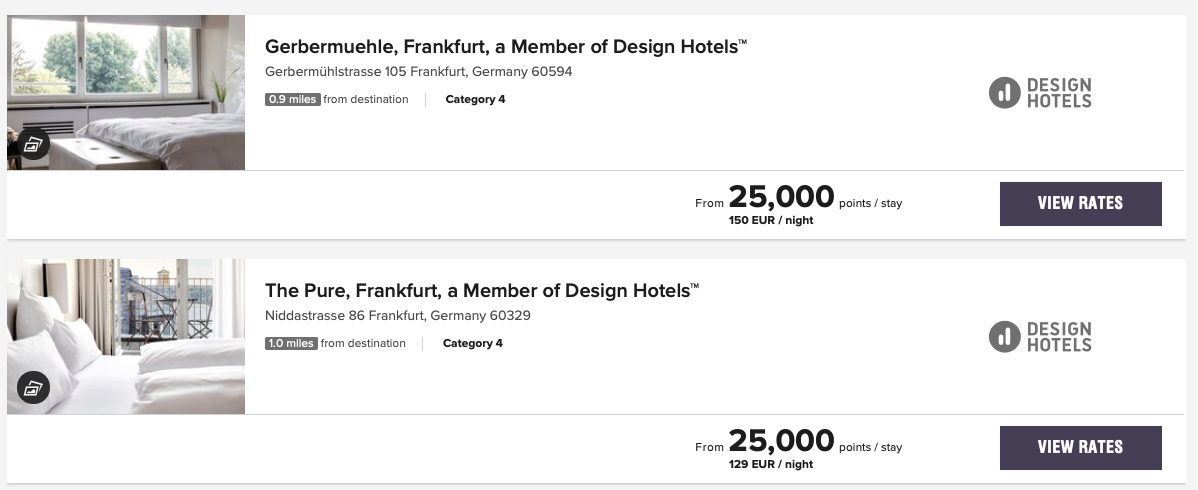The image size is (1198, 490).
Task: Click Category 4 label under Gerbermuehle
Action: tap(475, 99)
